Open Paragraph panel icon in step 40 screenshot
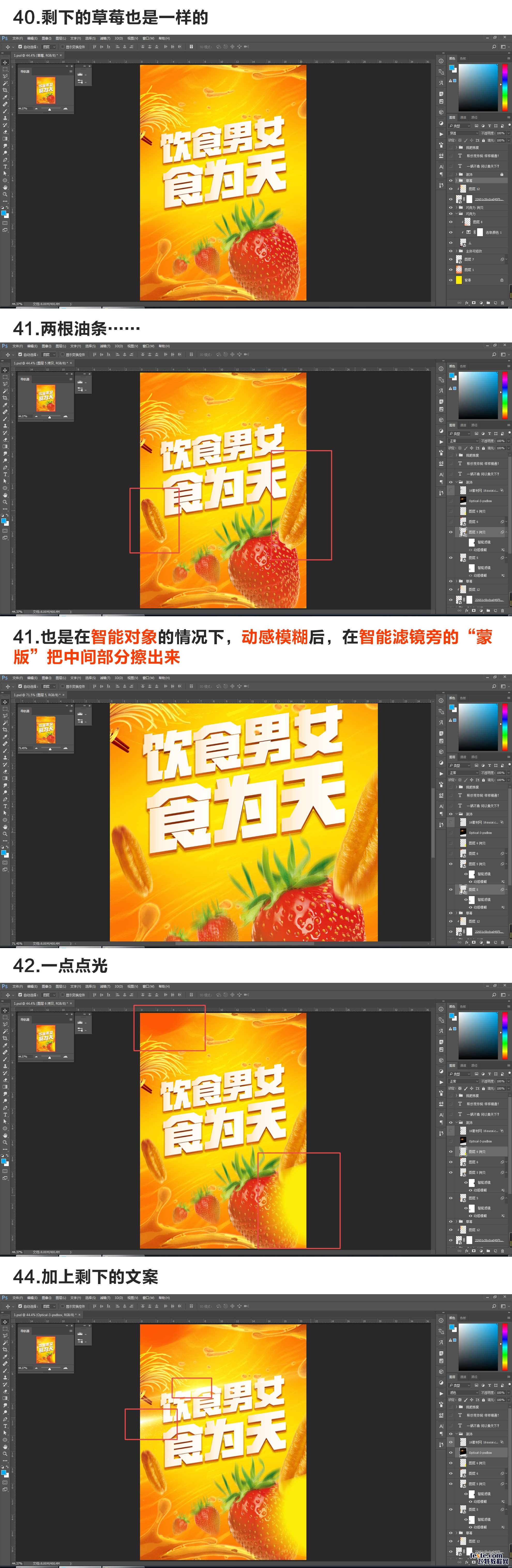The image size is (512, 1568). coord(441,175)
